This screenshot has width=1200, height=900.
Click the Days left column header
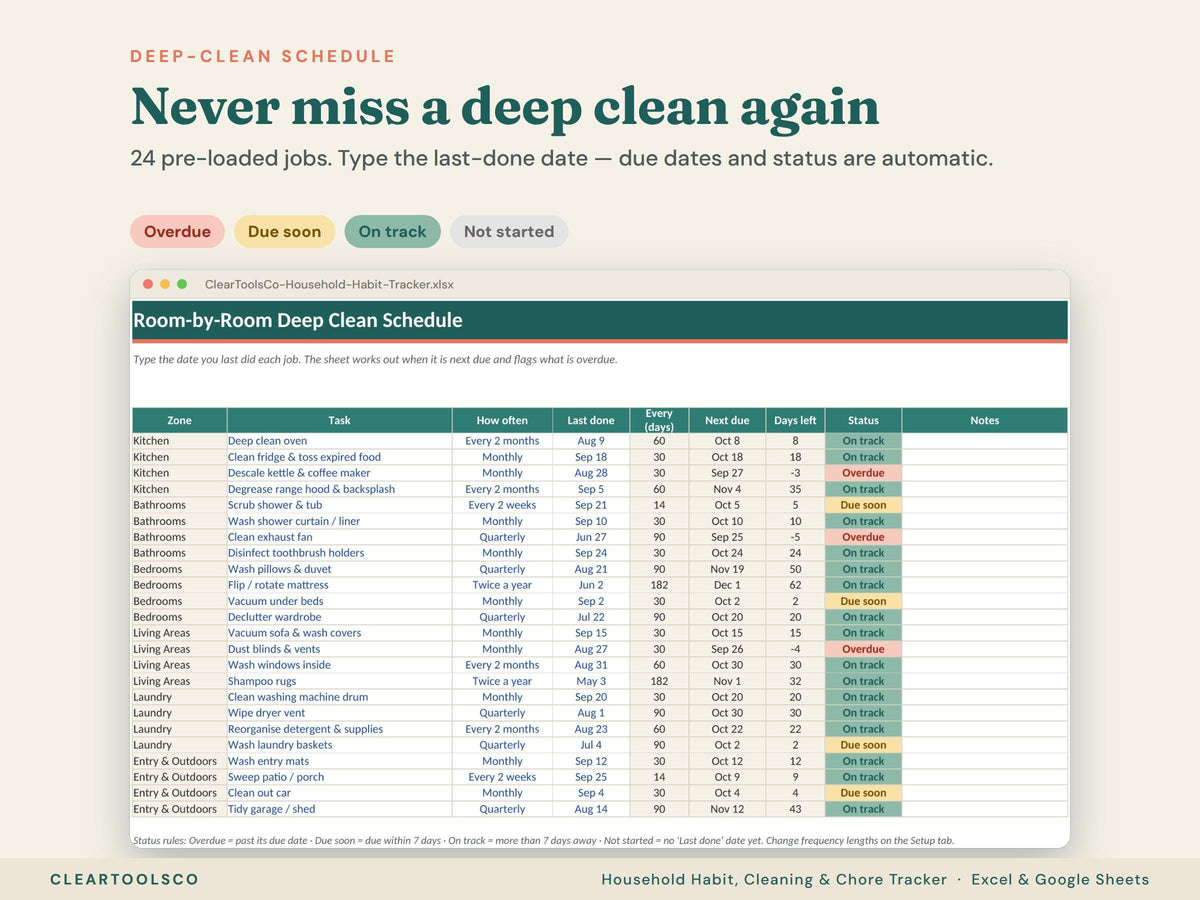795,420
